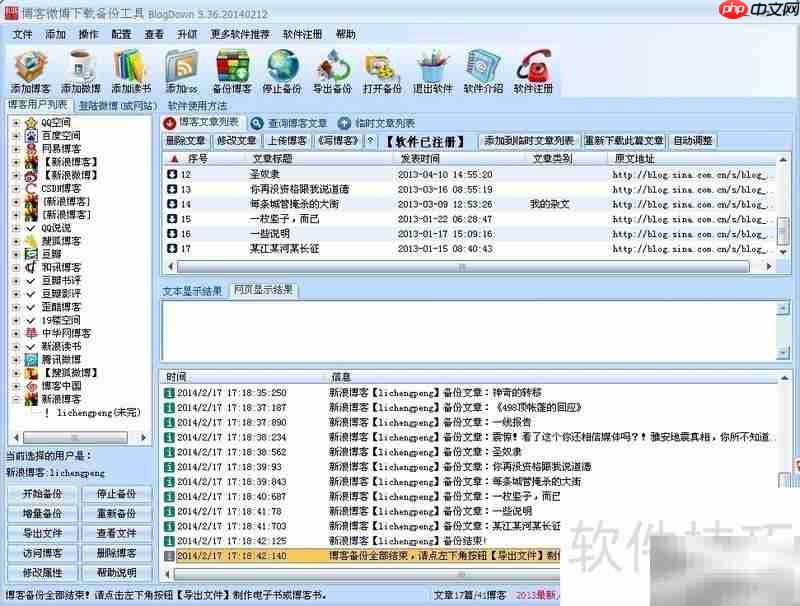This screenshot has height=606, width=800.
Task: Collapse the last 新浪博客 tree node
Action: [x=16, y=399]
